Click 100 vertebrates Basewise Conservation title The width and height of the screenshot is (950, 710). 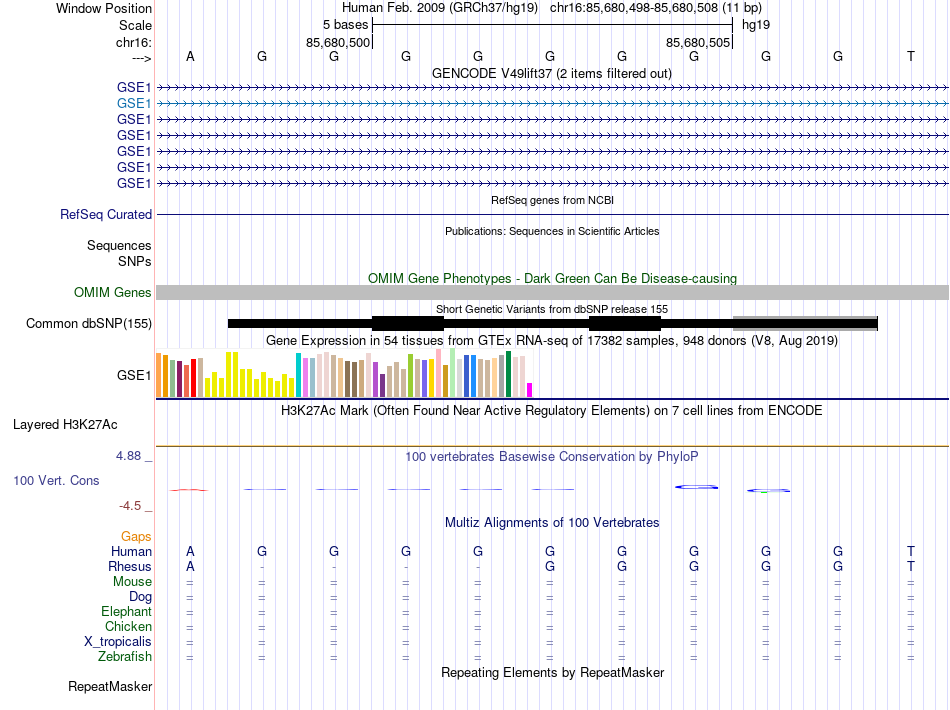(552, 457)
